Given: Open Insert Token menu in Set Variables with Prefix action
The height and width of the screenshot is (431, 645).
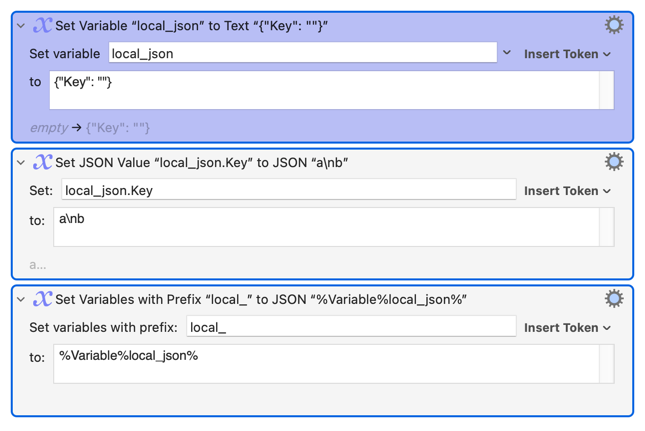Looking at the screenshot, I should point(566,327).
